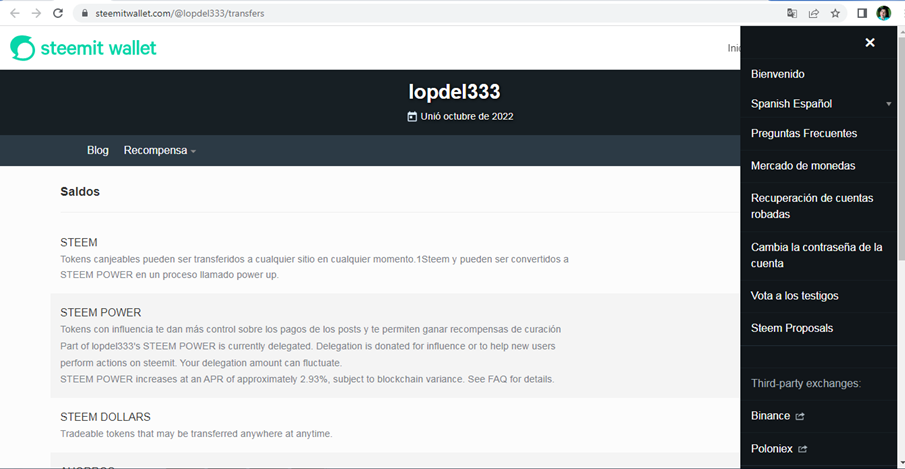Open the Binance exchange link

point(770,416)
